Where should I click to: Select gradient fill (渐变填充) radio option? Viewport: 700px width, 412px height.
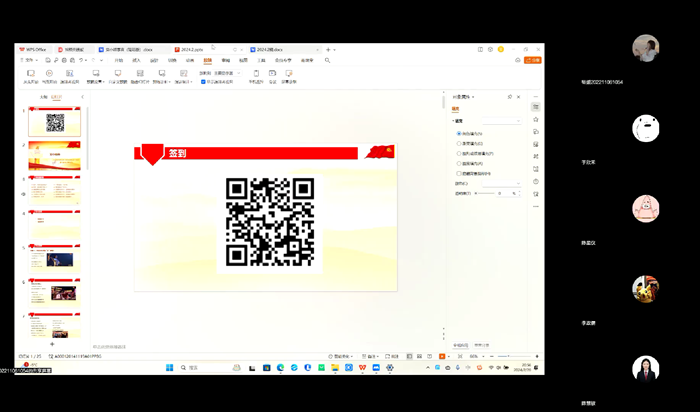(459, 143)
